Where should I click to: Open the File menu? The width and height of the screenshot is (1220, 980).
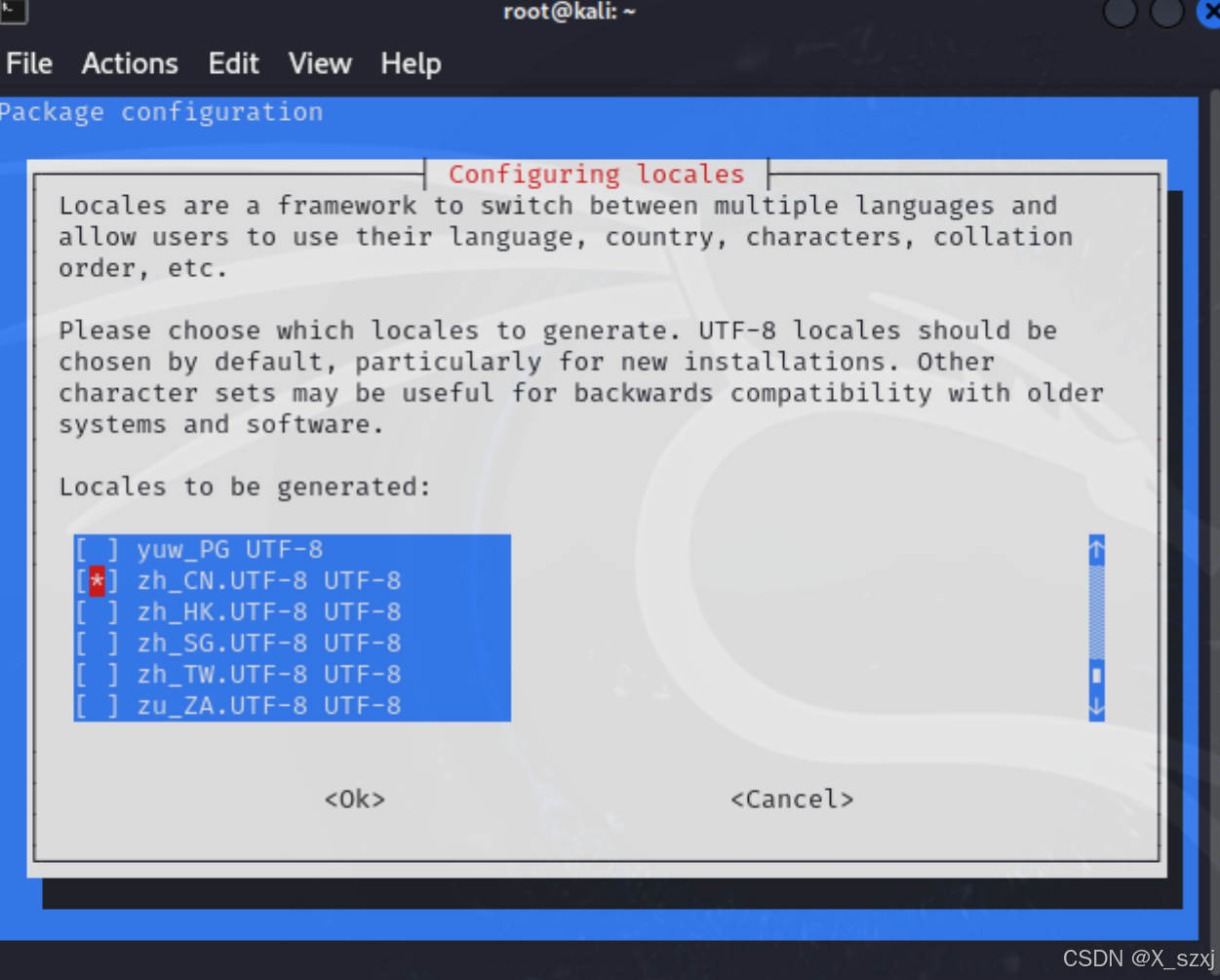29,63
